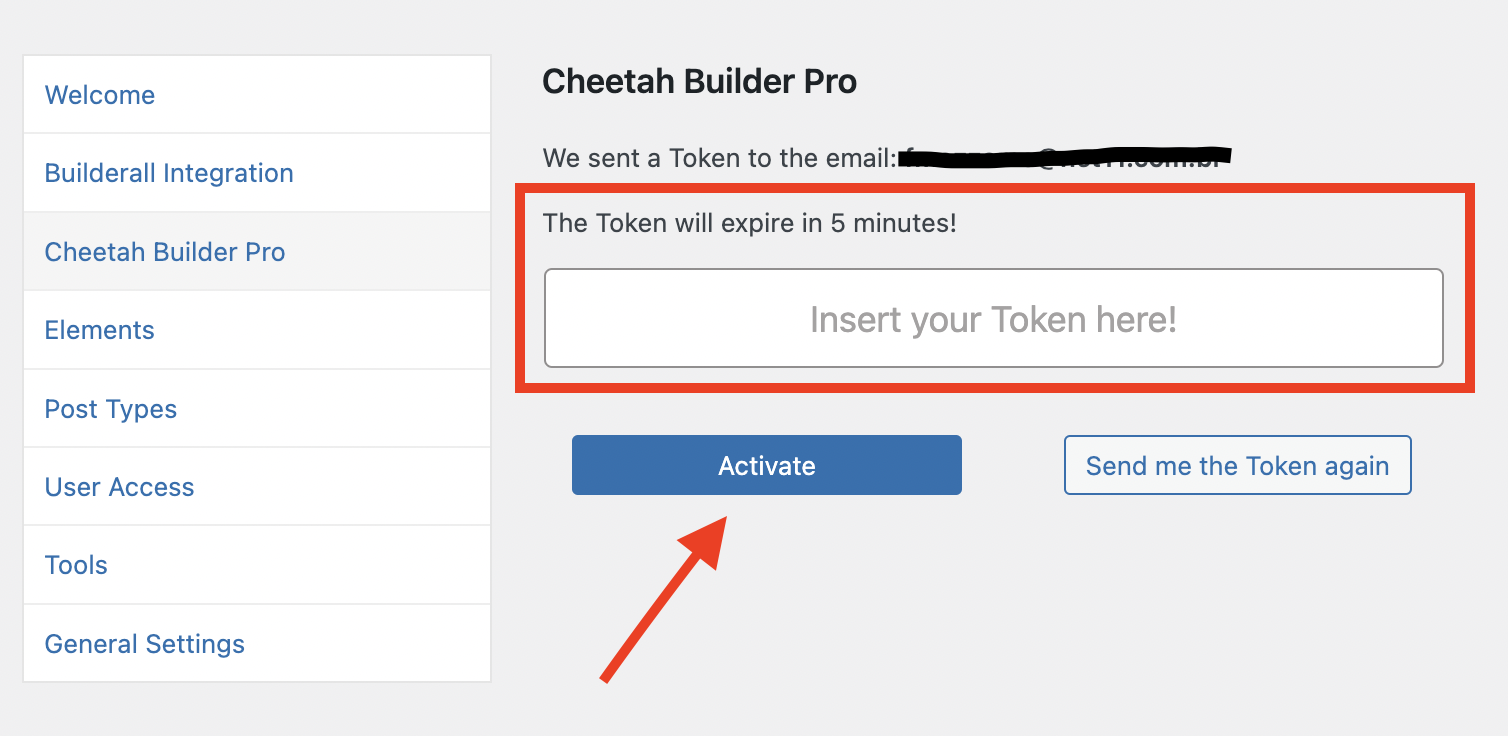Image resolution: width=1508 pixels, height=736 pixels.
Task: Request the token again
Action: click(1237, 465)
